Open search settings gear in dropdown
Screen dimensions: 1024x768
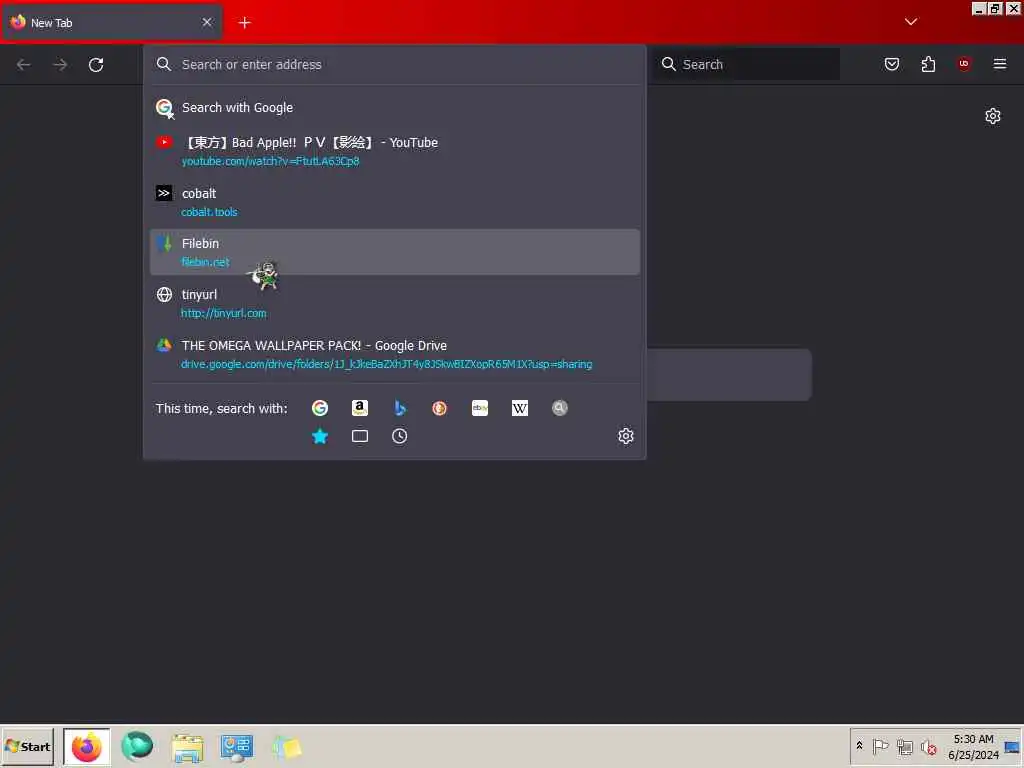626,436
